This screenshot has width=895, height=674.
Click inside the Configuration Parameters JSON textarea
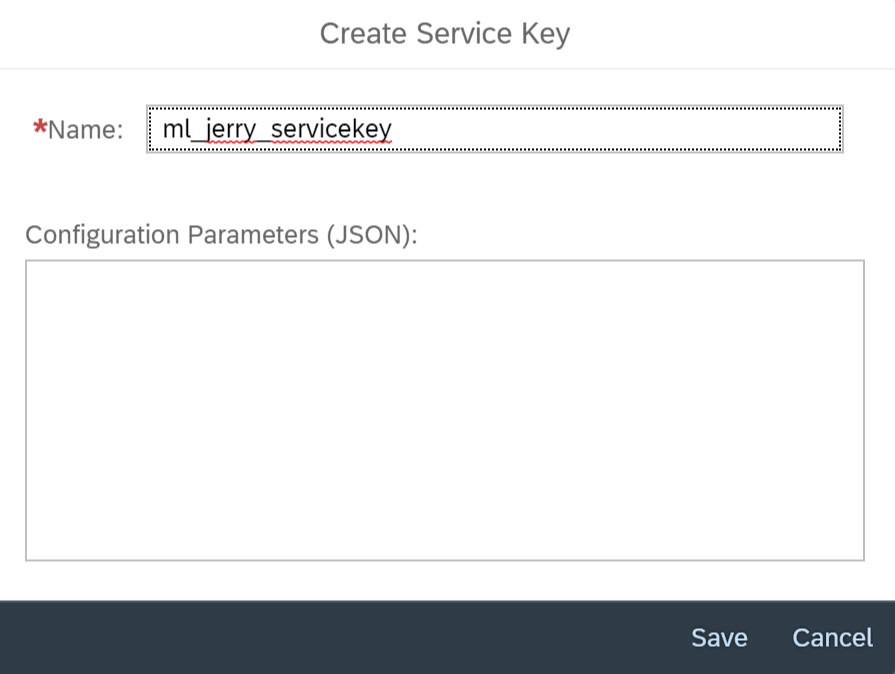[x=445, y=410]
